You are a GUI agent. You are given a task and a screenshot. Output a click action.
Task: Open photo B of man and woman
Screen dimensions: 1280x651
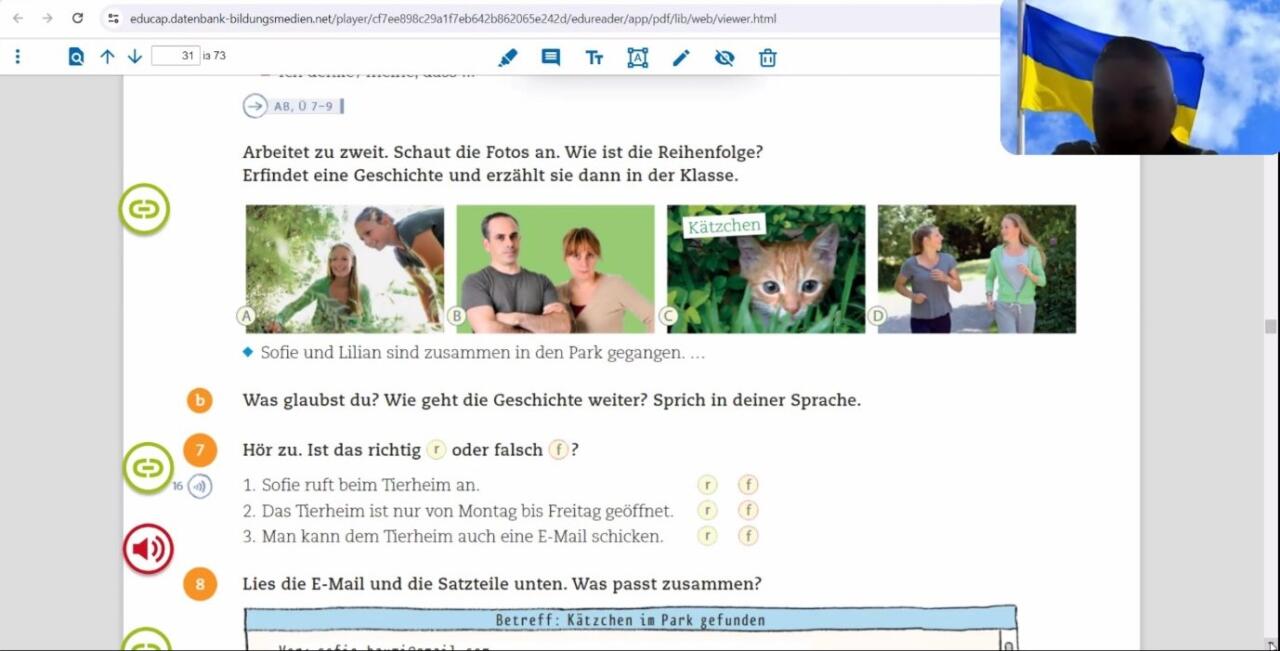[556, 269]
